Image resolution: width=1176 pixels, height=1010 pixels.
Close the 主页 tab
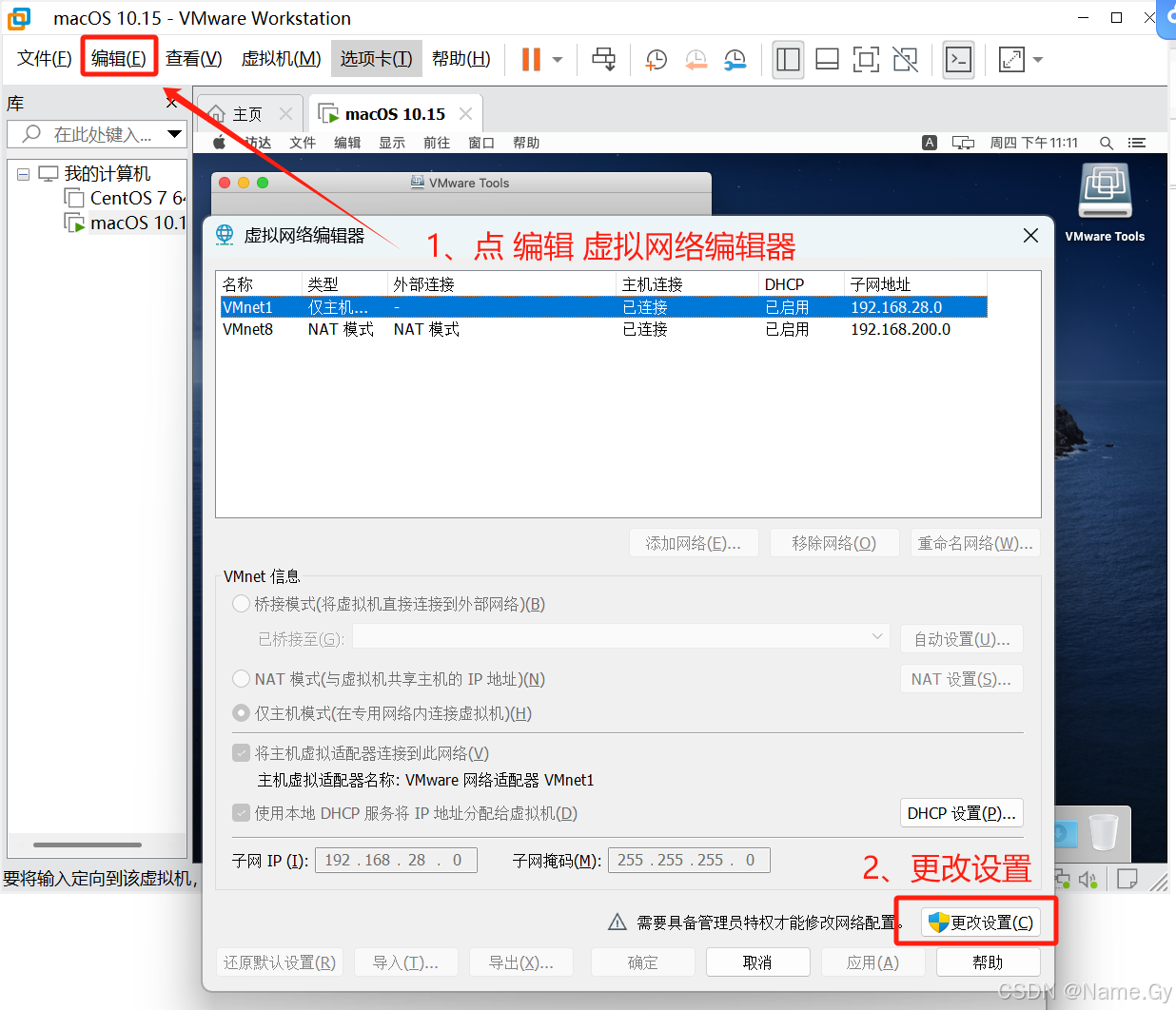point(285,114)
